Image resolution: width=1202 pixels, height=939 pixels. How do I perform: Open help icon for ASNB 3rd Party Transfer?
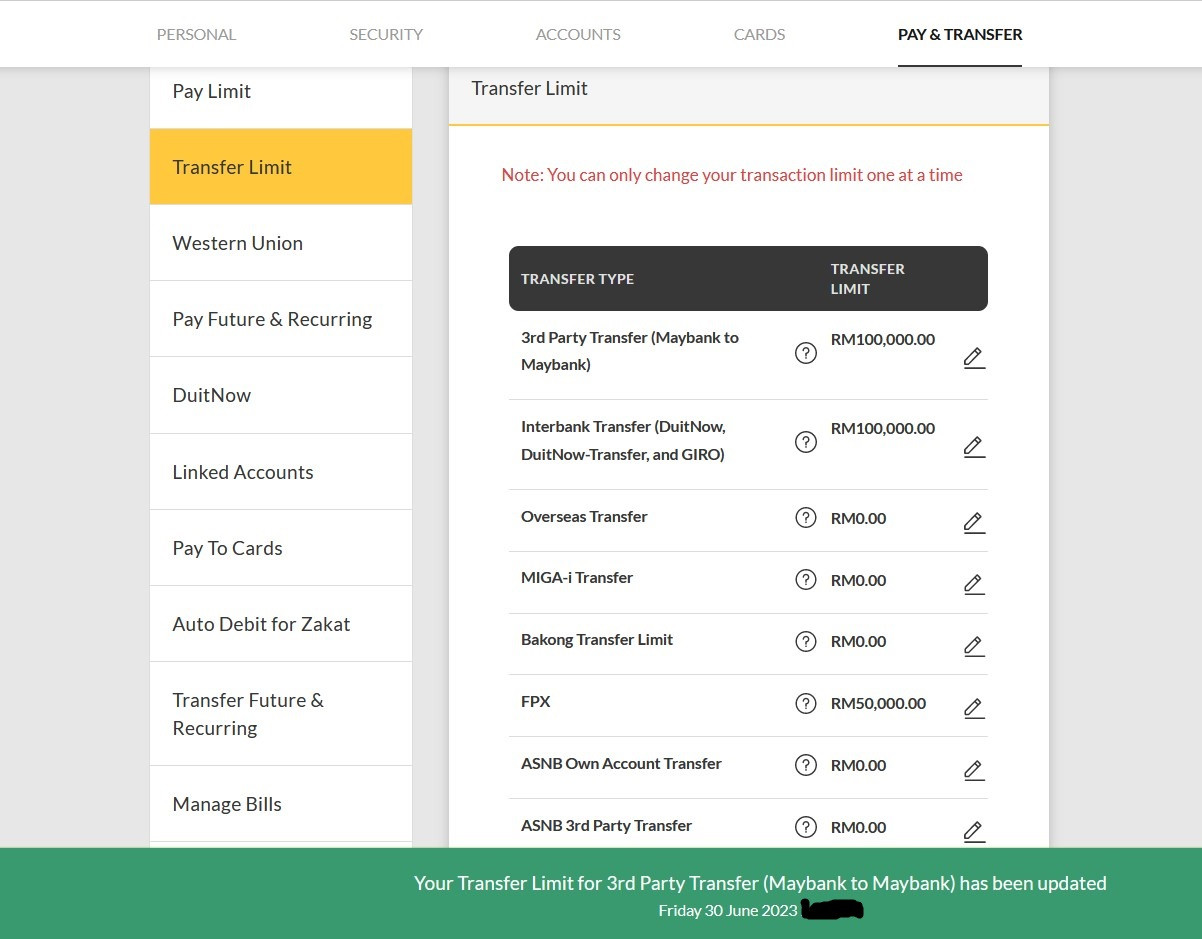[806, 827]
